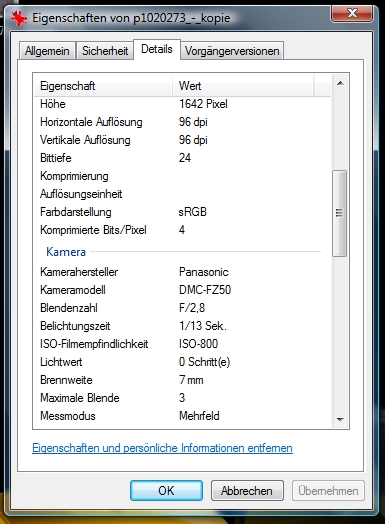
Task: Click the Maximale Blende value 3
Action: coord(182,398)
